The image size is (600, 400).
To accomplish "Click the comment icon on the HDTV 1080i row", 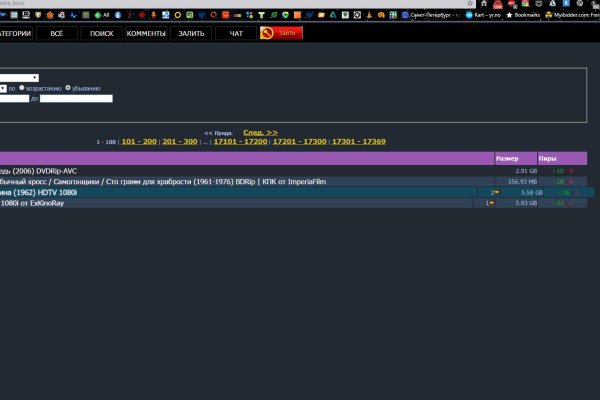I will coord(494,192).
